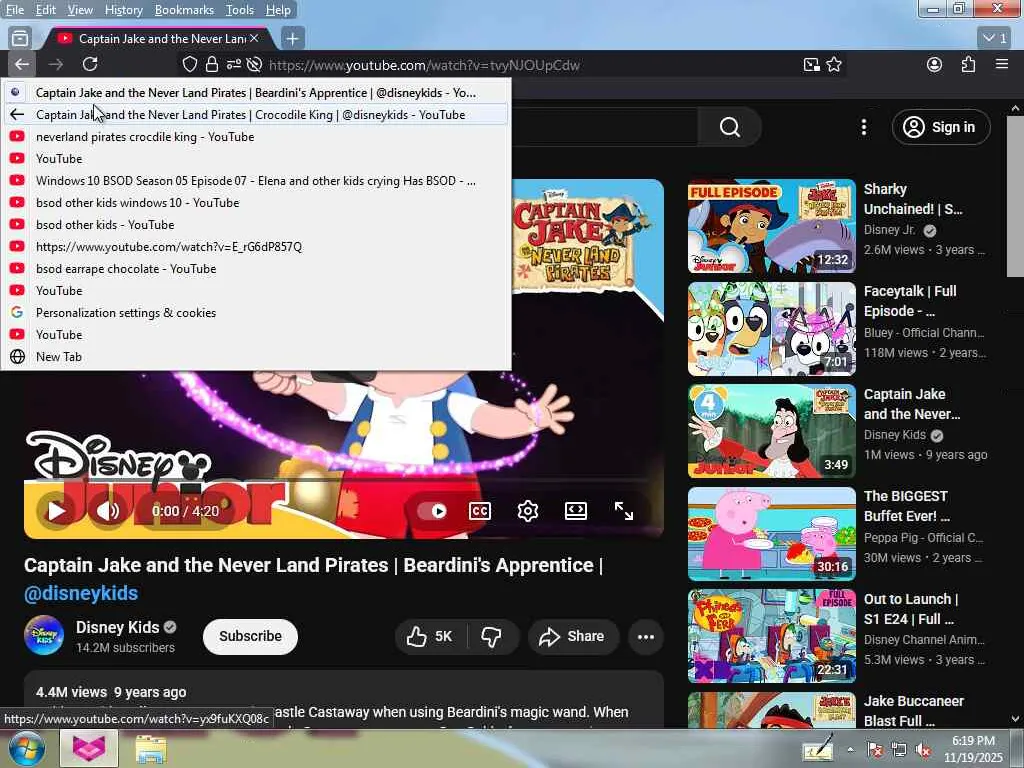Open the Disney Kids channel name link
1024x768 pixels.
(118, 627)
